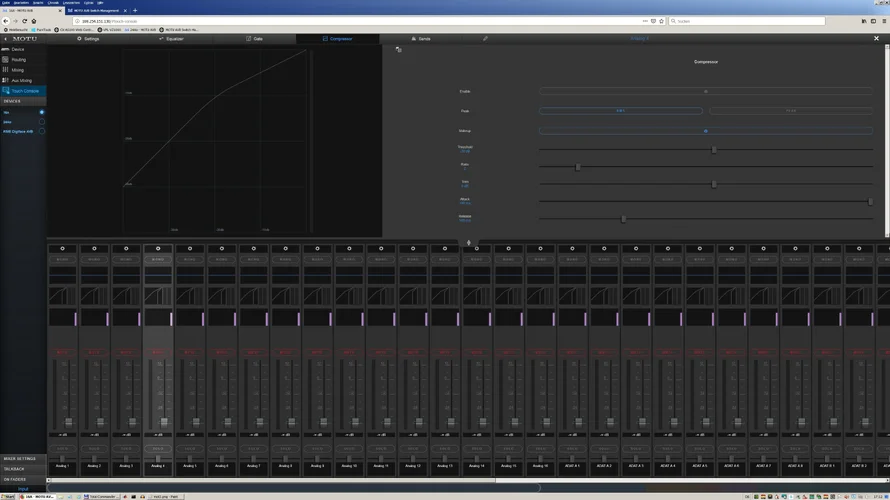Switch to the Gate tab
This screenshot has height=500, width=890.
pos(254,39)
